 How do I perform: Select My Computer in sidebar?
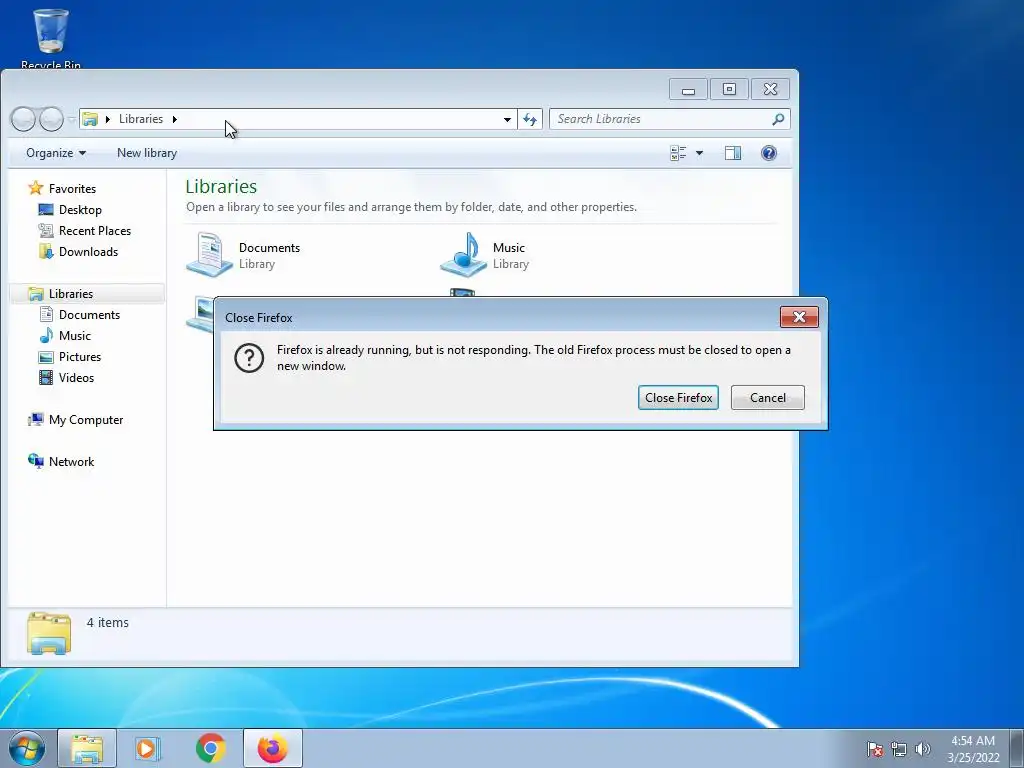point(75,420)
